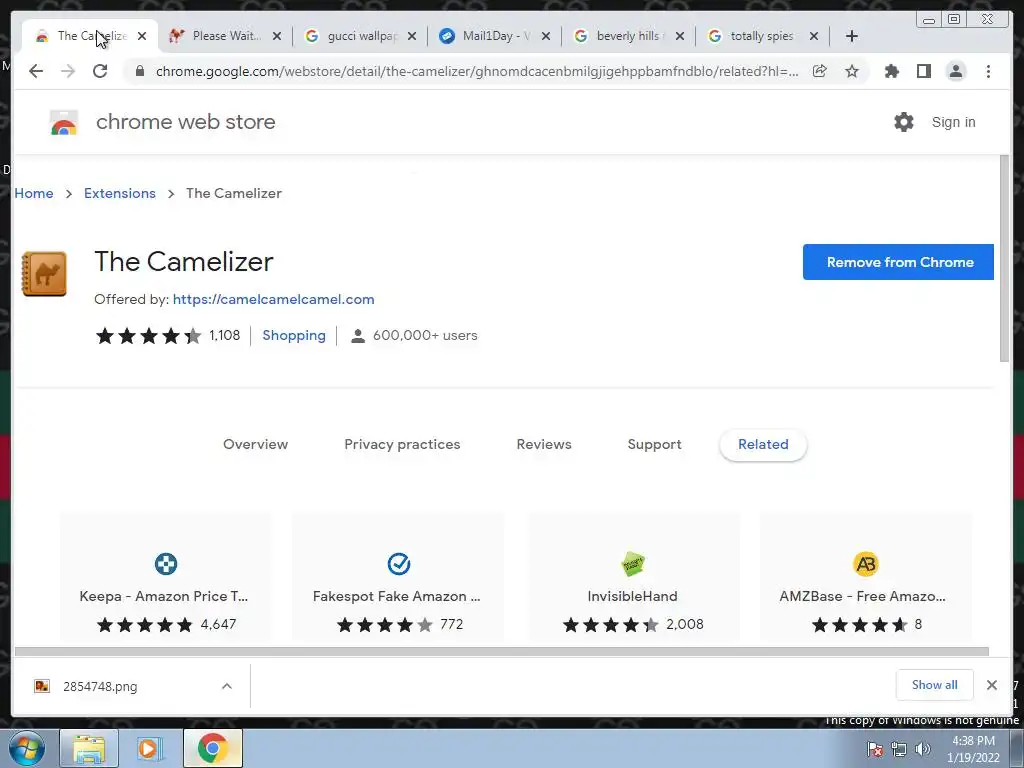Open the Support tab
1024x768 pixels.
(x=654, y=444)
